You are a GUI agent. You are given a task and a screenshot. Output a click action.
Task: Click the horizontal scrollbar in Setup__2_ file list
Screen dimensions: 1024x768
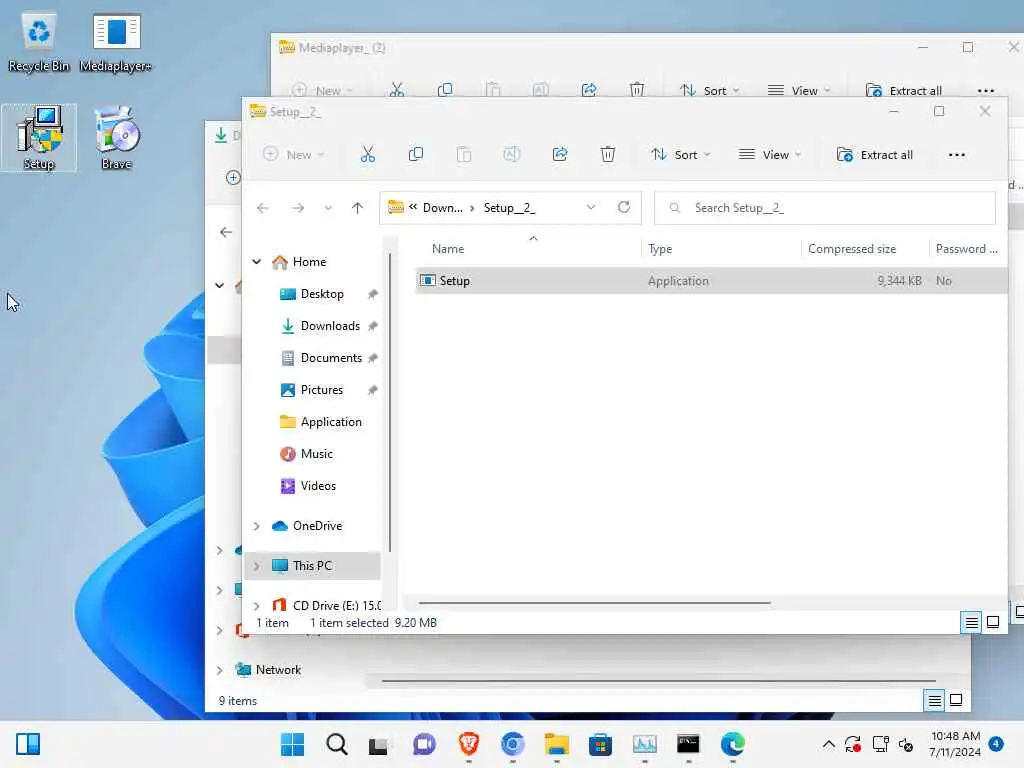[x=594, y=603]
